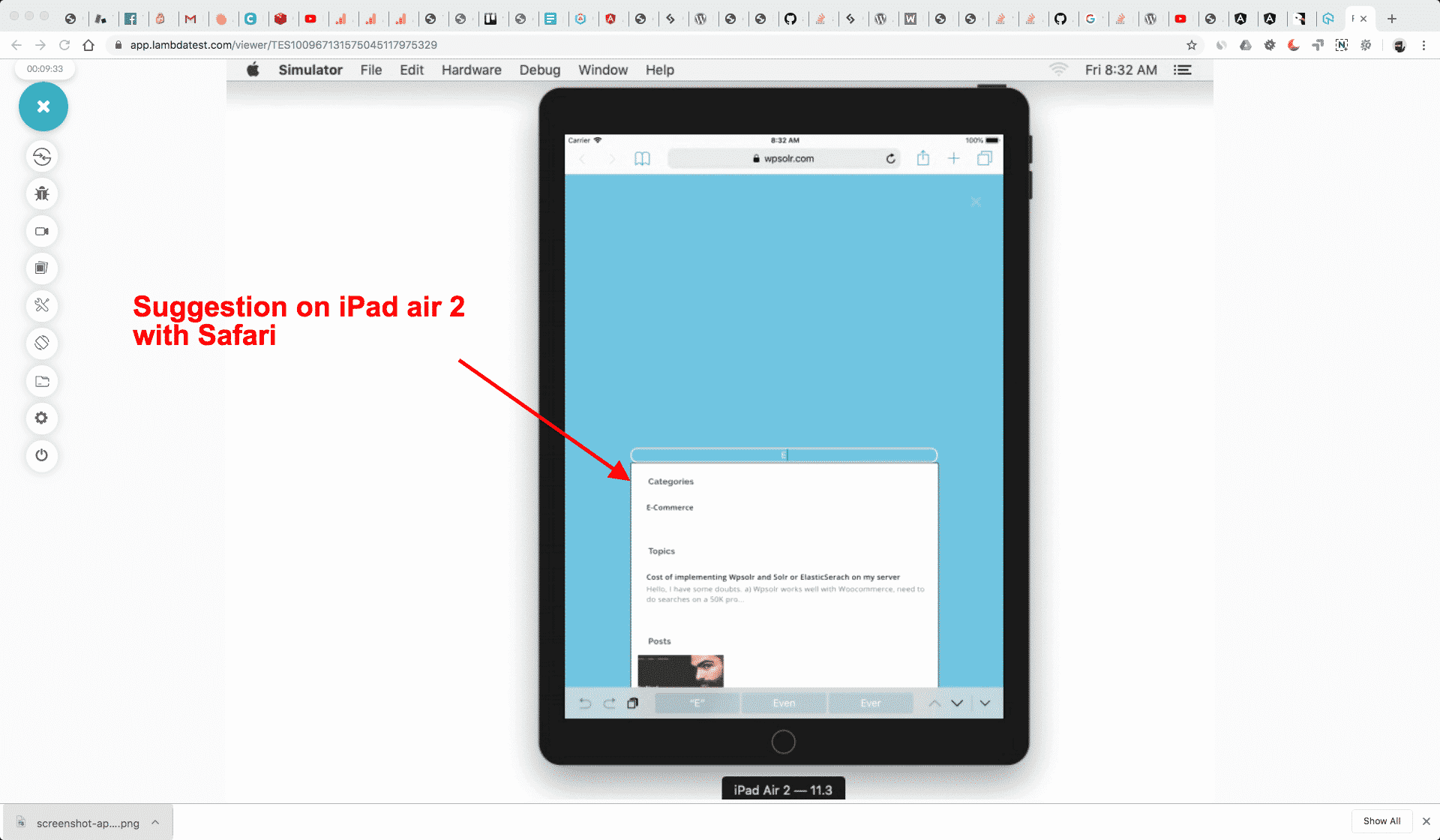Click the next field down chevron
Viewport: 1440px width, 840px height.
tap(957, 703)
